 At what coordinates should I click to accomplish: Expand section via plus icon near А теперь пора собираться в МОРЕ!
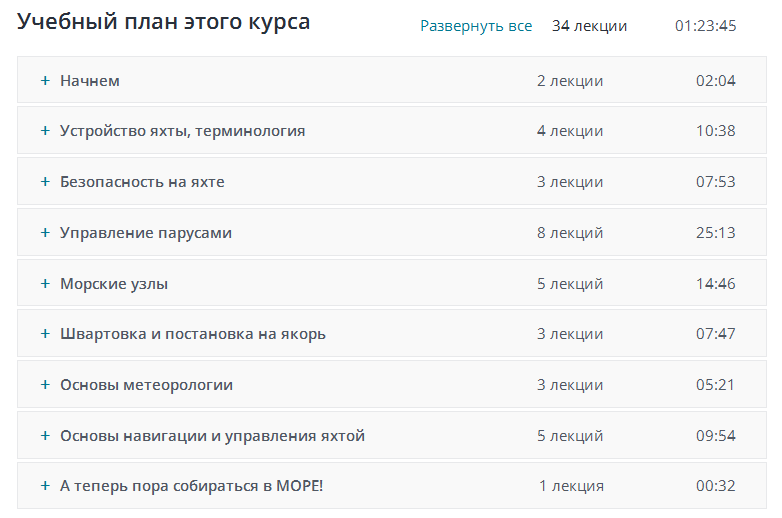[x=45, y=486]
